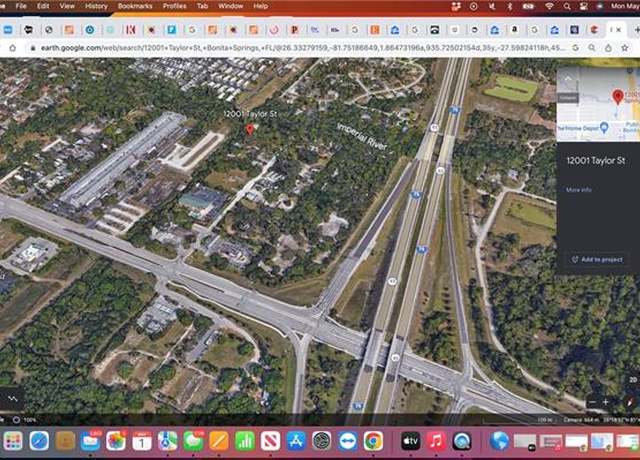Click the compass icon
This screenshot has height=460, width=640.
coord(630,402)
